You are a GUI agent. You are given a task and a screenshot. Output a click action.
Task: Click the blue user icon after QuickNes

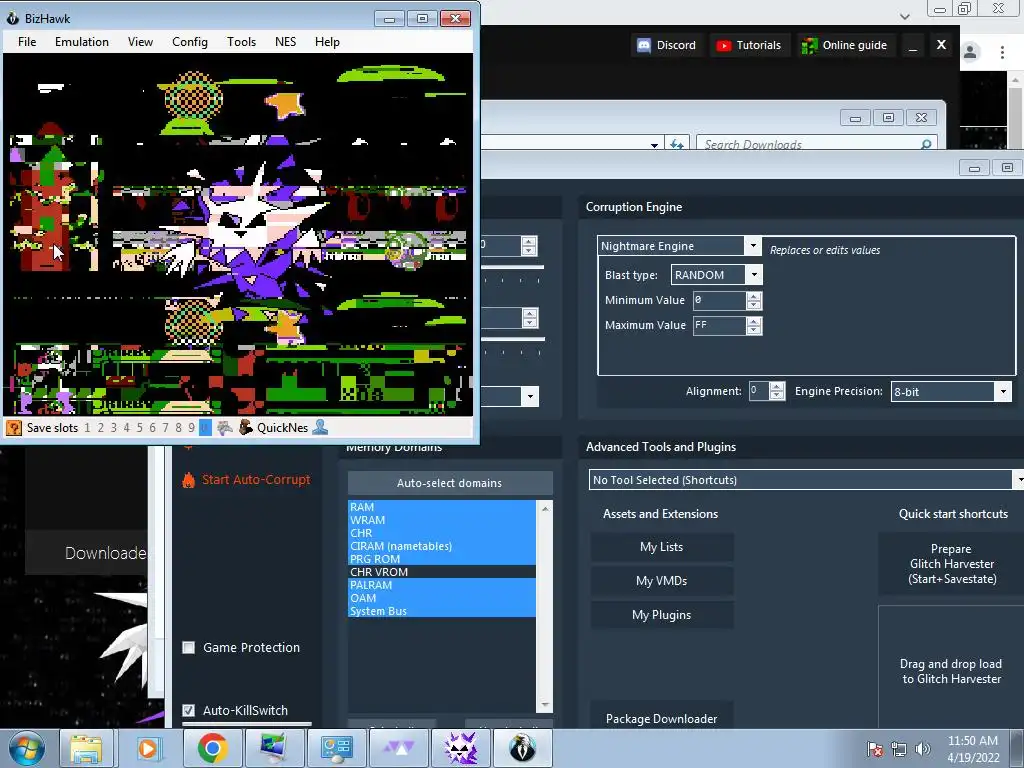[x=321, y=428]
